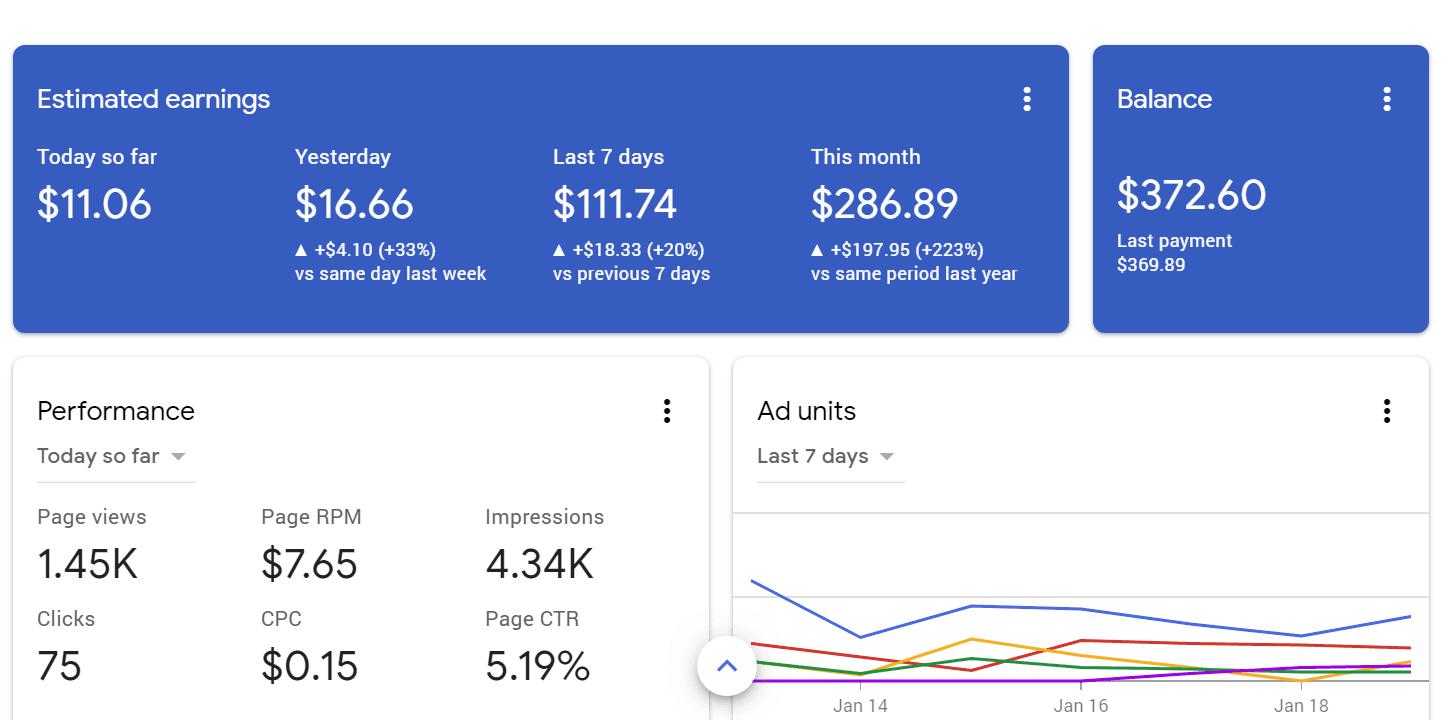Viewport: 1442px width, 720px height.
Task: Open the Balance card options menu
Action: tap(1387, 98)
